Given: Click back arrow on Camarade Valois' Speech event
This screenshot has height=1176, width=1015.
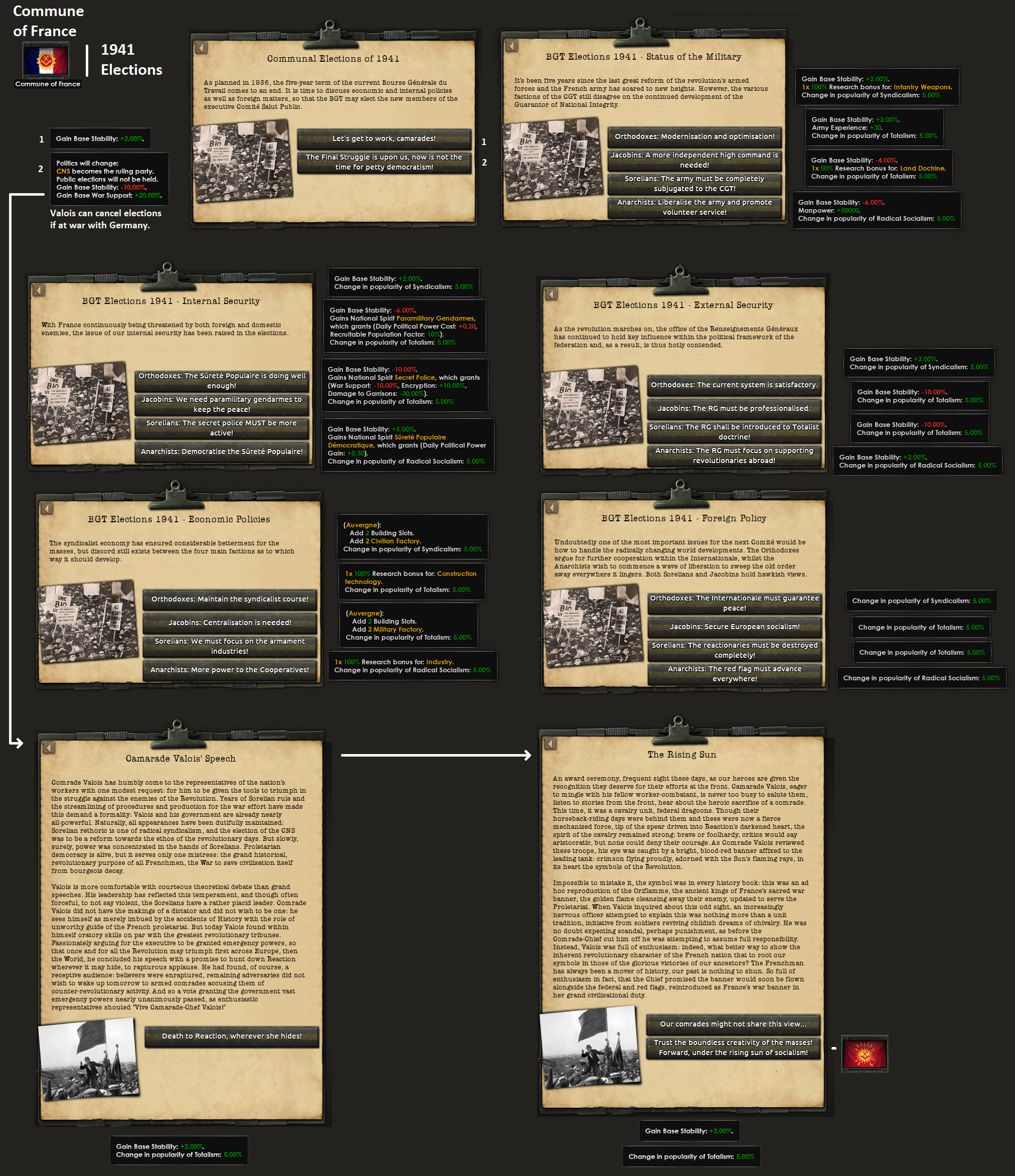Looking at the screenshot, I should (49, 748).
